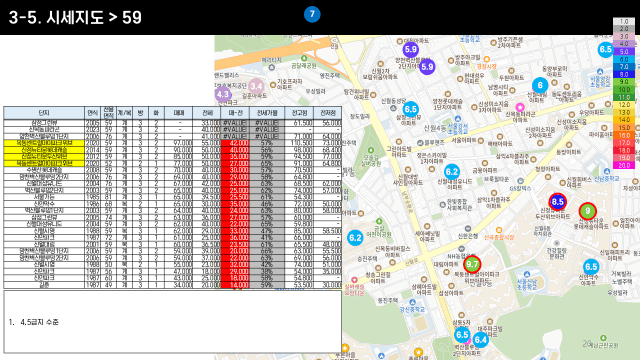640x360 pixels.
Task: Click the light blue 6 map marker
Action: [x=540, y=85]
